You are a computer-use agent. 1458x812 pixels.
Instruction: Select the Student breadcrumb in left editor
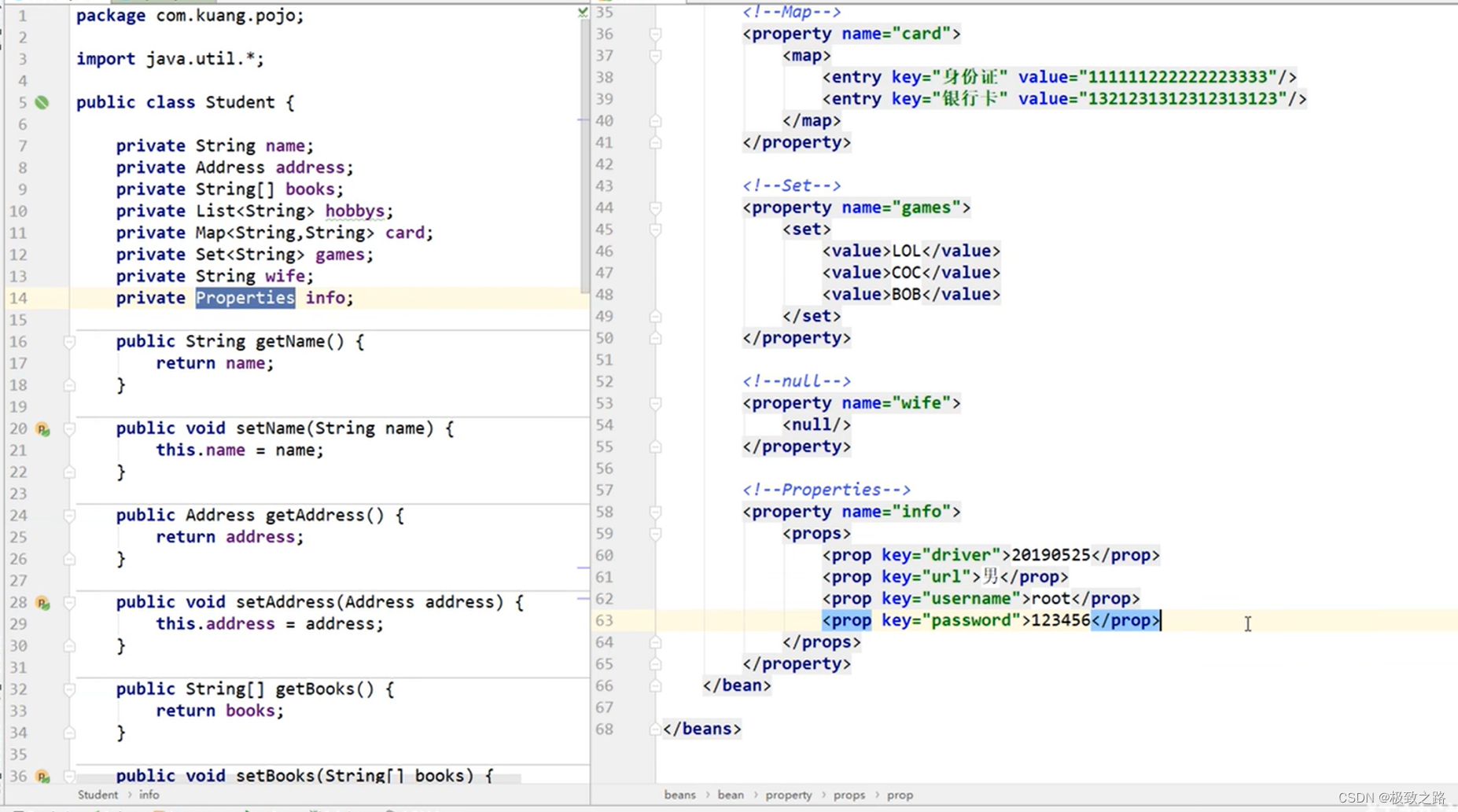[98, 795]
